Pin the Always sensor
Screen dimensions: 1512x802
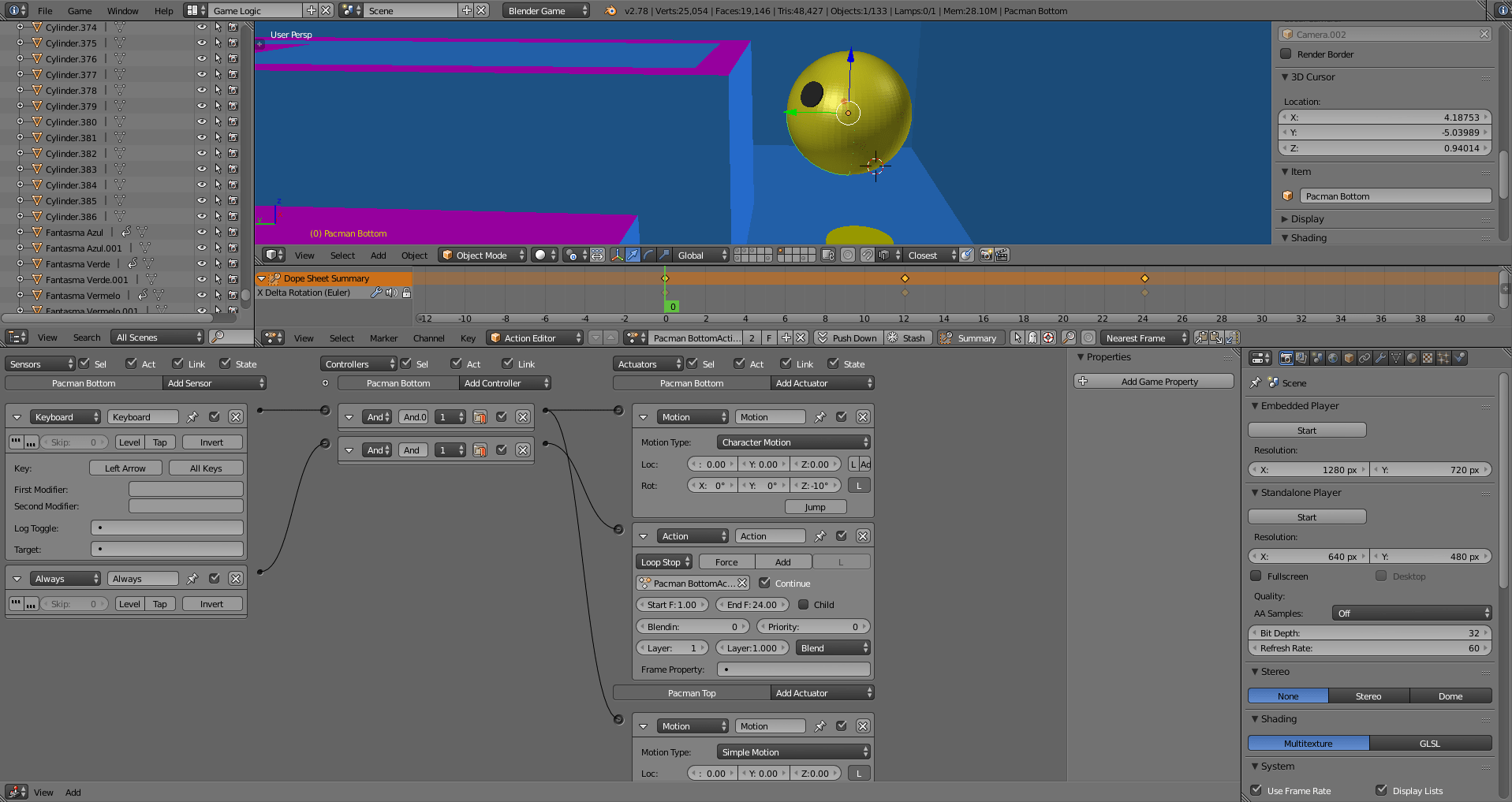click(x=192, y=579)
